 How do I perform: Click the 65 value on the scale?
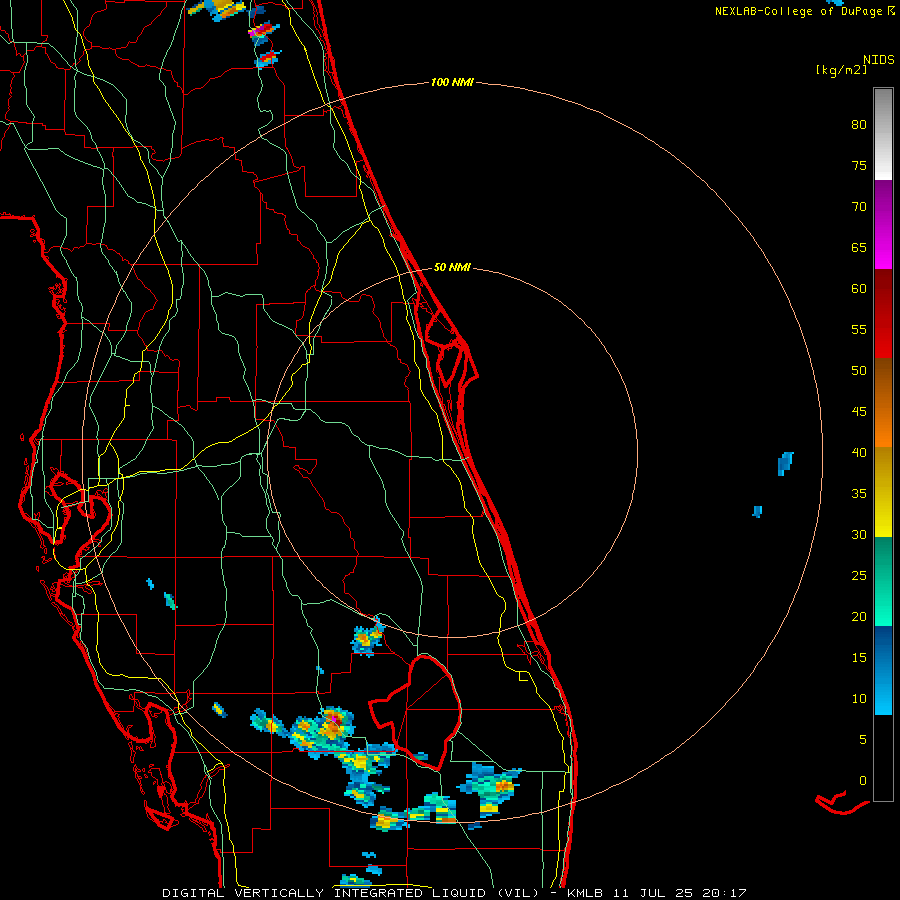(x=859, y=247)
